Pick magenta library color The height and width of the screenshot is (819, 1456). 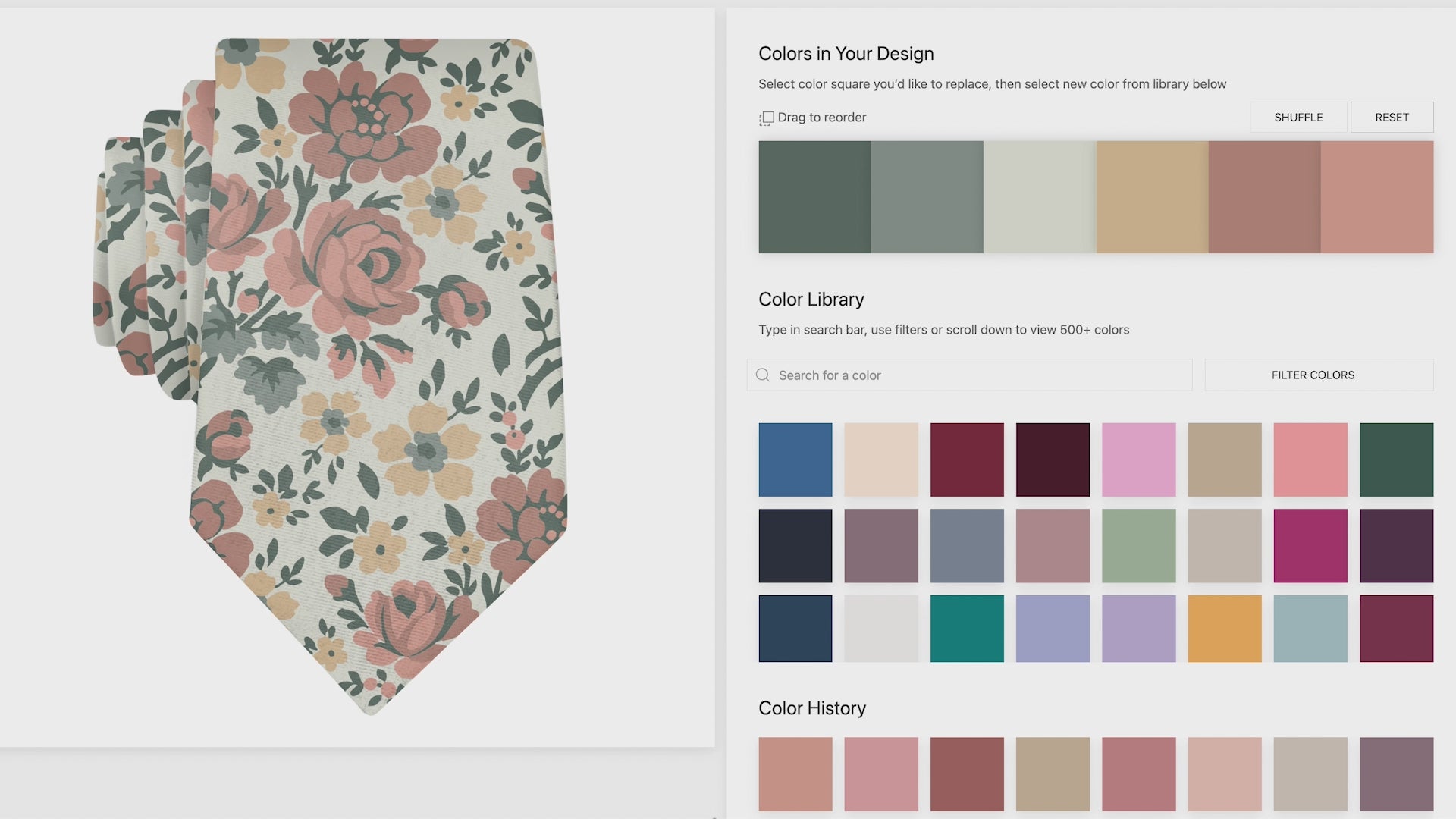tap(1310, 546)
